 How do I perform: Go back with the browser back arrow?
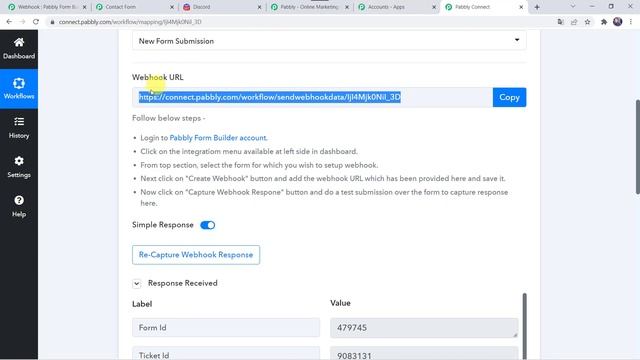pyautogui.click(x=9, y=22)
